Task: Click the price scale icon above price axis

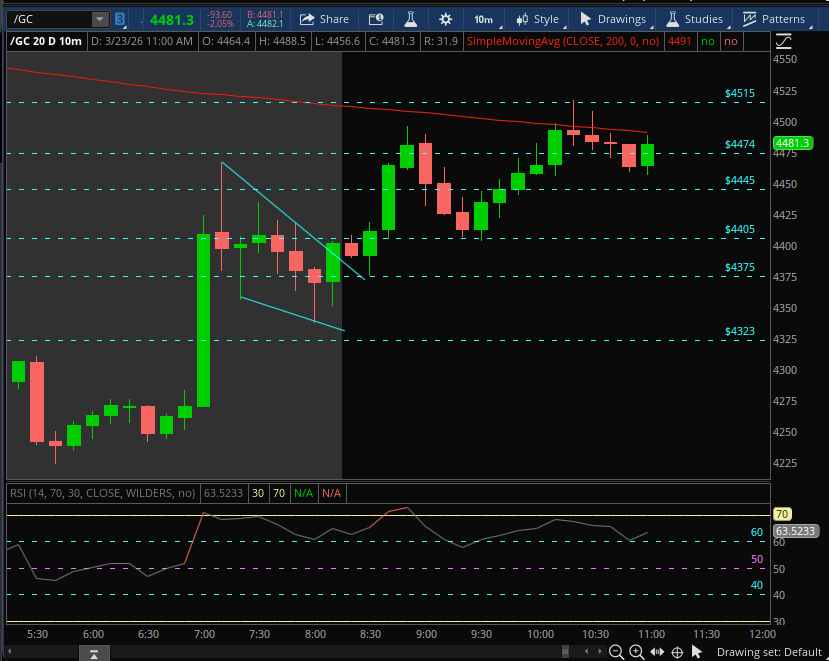Action: [783, 41]
